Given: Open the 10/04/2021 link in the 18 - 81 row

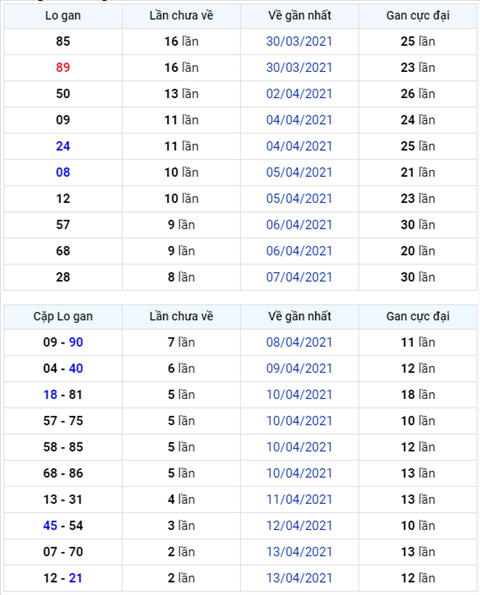Looking at the screenshot, I should point(299,395).
